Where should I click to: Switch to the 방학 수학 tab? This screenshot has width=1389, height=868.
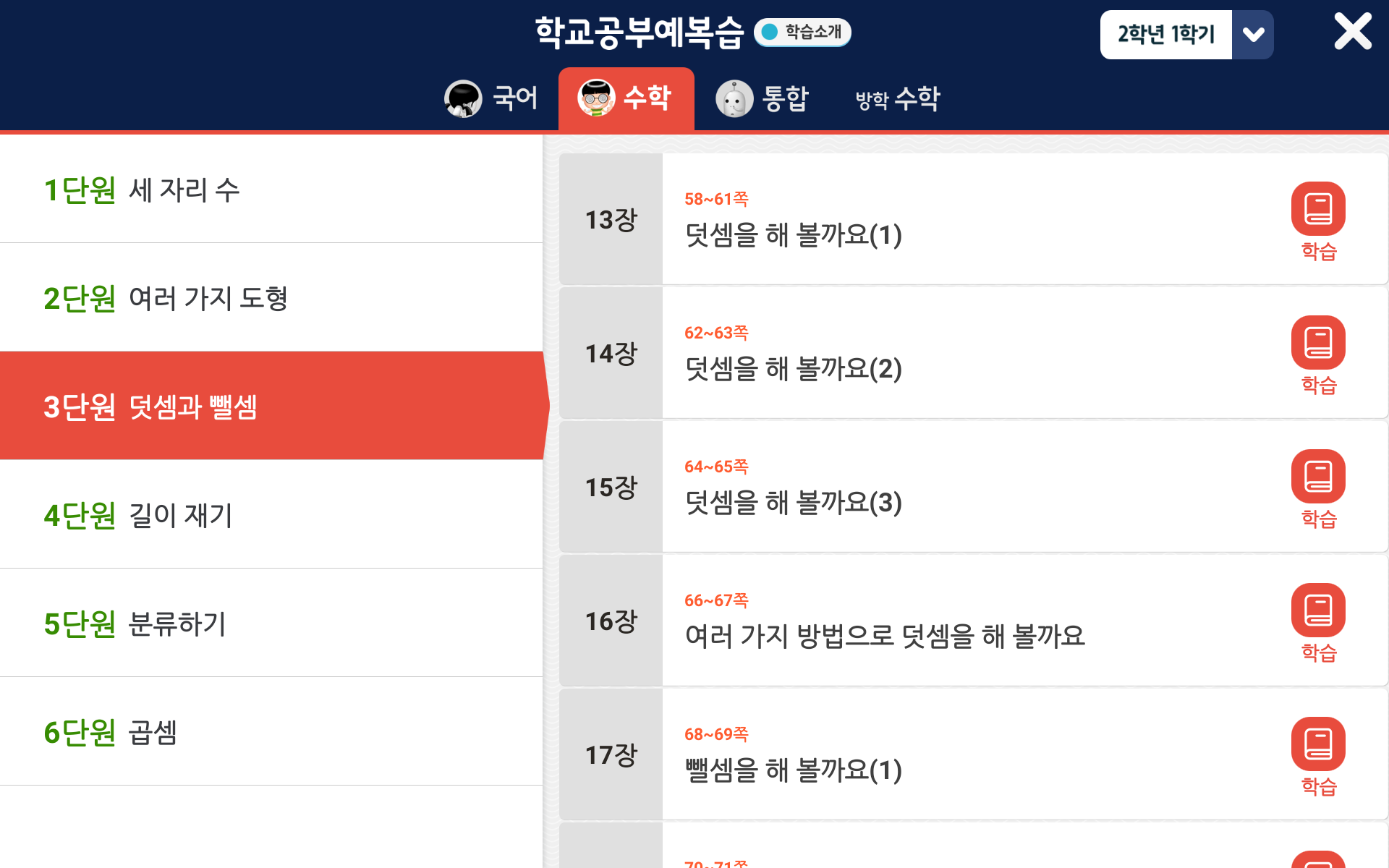[x=898, y=98]
